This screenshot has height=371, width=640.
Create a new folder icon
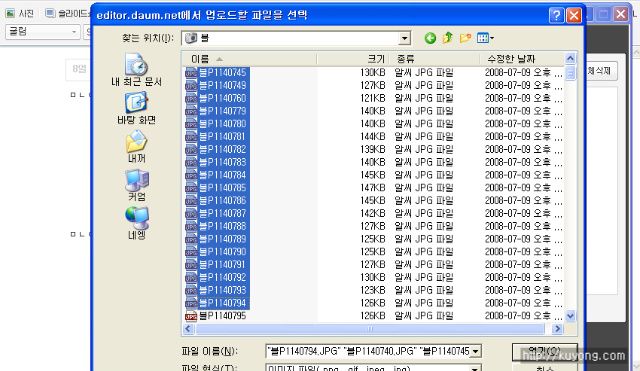coord(465,38)
